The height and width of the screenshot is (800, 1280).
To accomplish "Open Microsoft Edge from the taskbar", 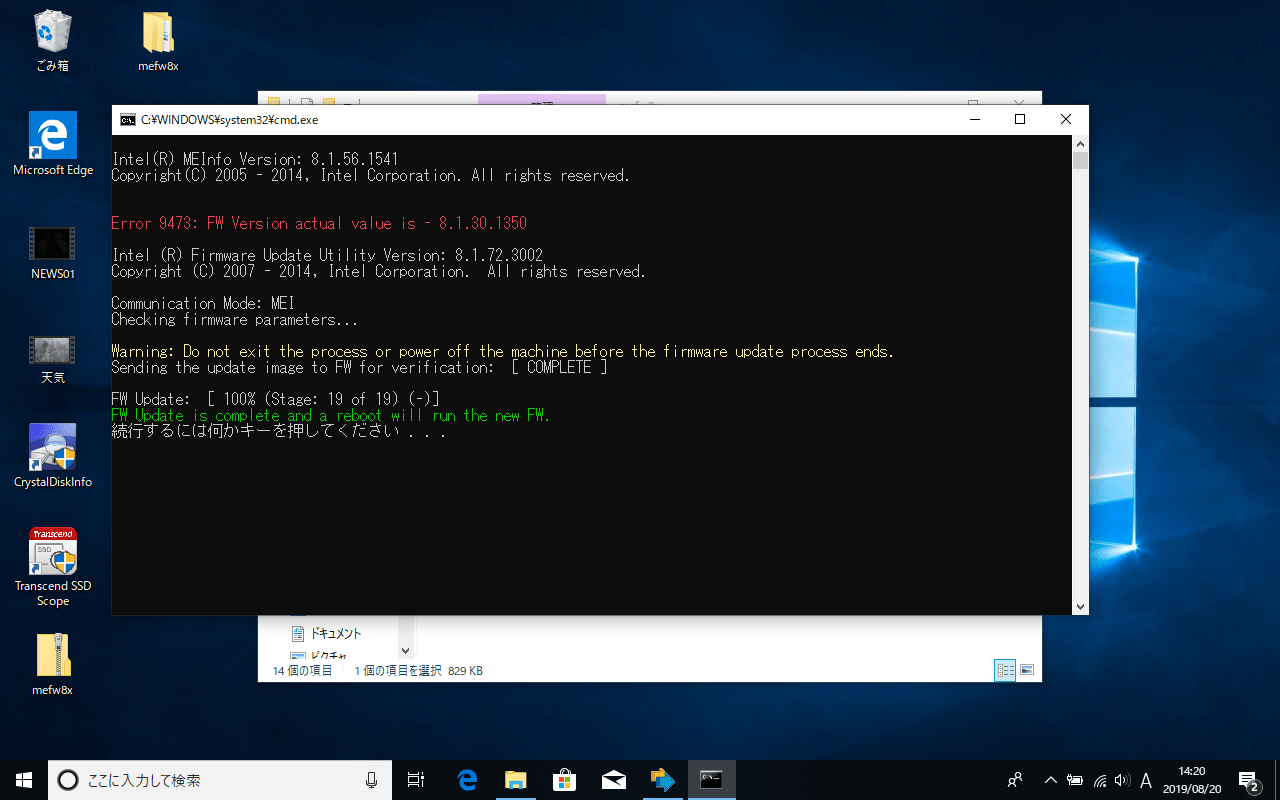I will [x=467, y=780].
